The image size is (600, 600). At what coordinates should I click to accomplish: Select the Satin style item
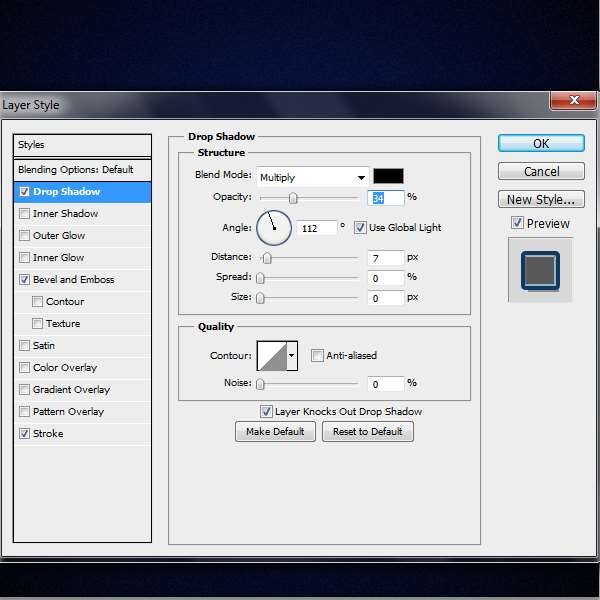pos(44,346)
